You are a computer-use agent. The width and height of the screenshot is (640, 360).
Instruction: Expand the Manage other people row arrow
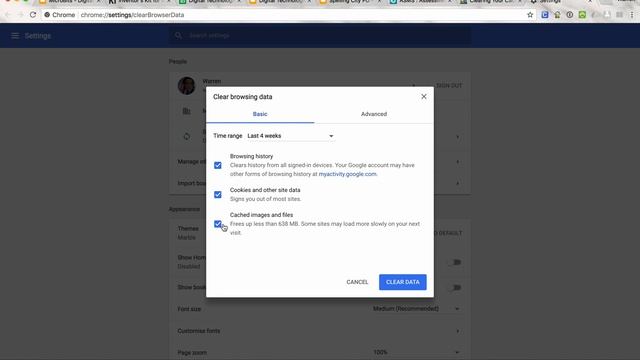click(x=458, y=162)
